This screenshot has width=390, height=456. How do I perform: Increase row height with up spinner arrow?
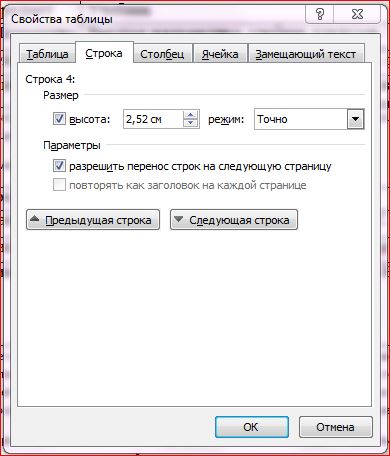191,115
